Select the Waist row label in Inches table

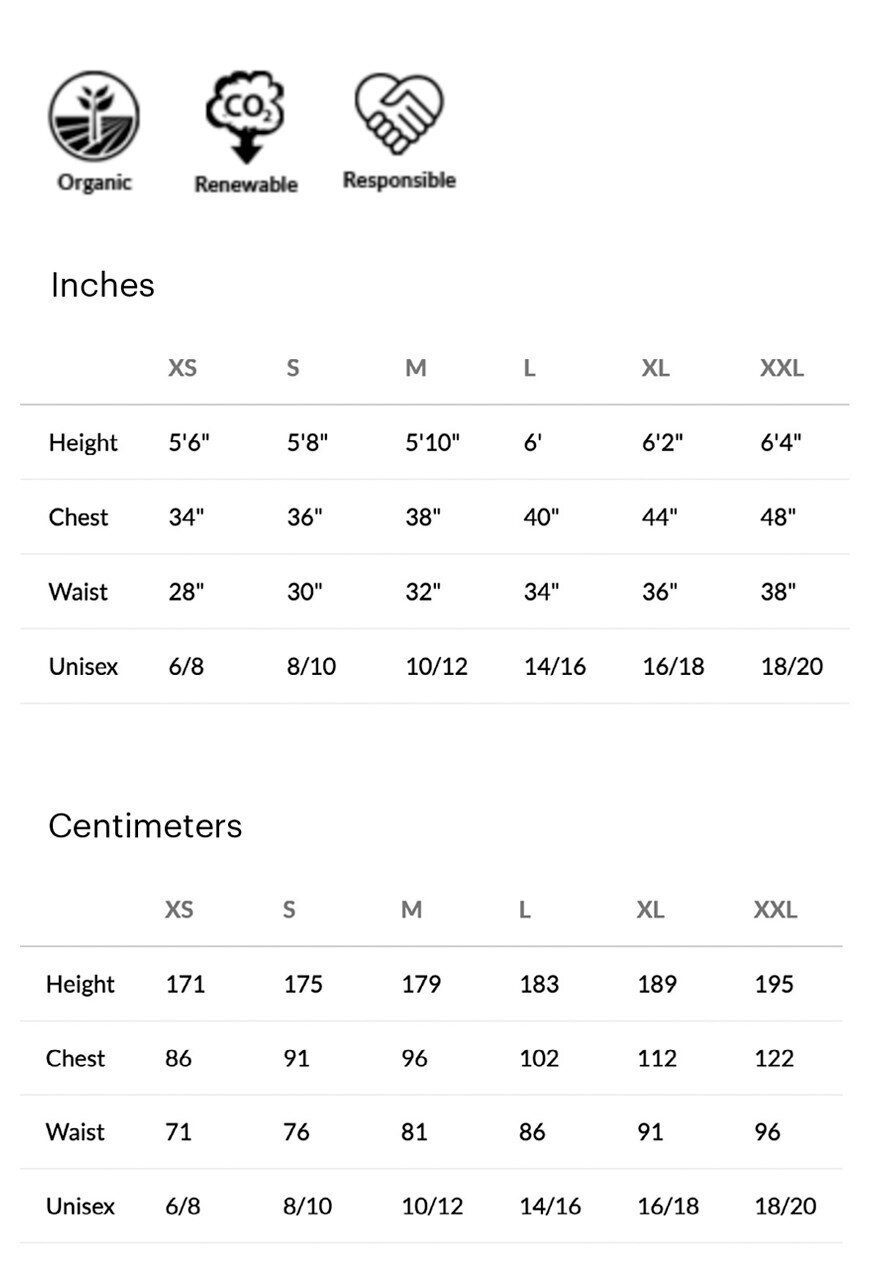[x=78, y=592]
